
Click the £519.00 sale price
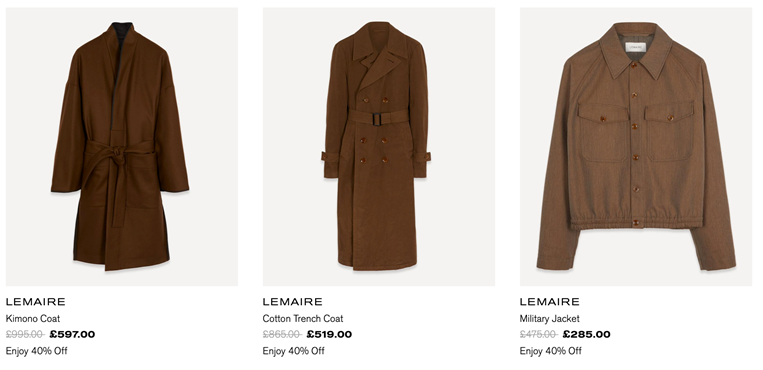pyautogui.click(x=329, y=334)
